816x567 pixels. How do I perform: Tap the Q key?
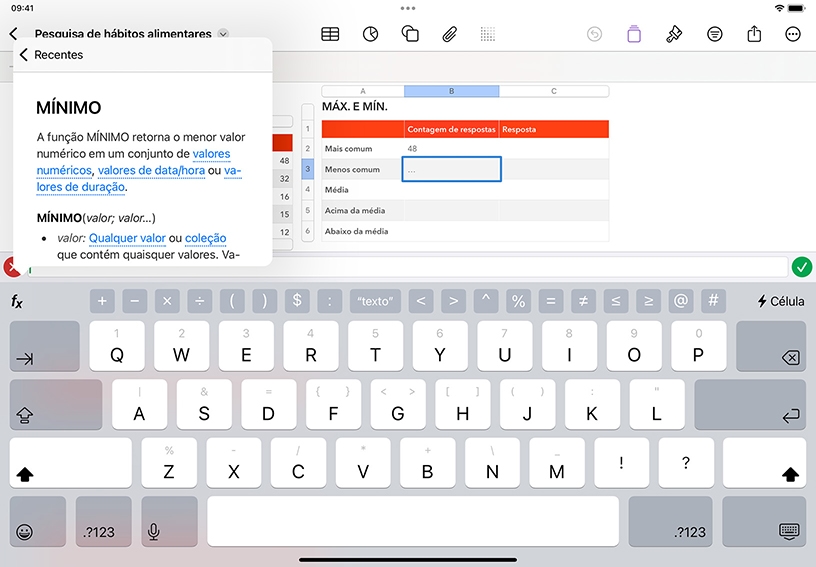coord(117,346)
